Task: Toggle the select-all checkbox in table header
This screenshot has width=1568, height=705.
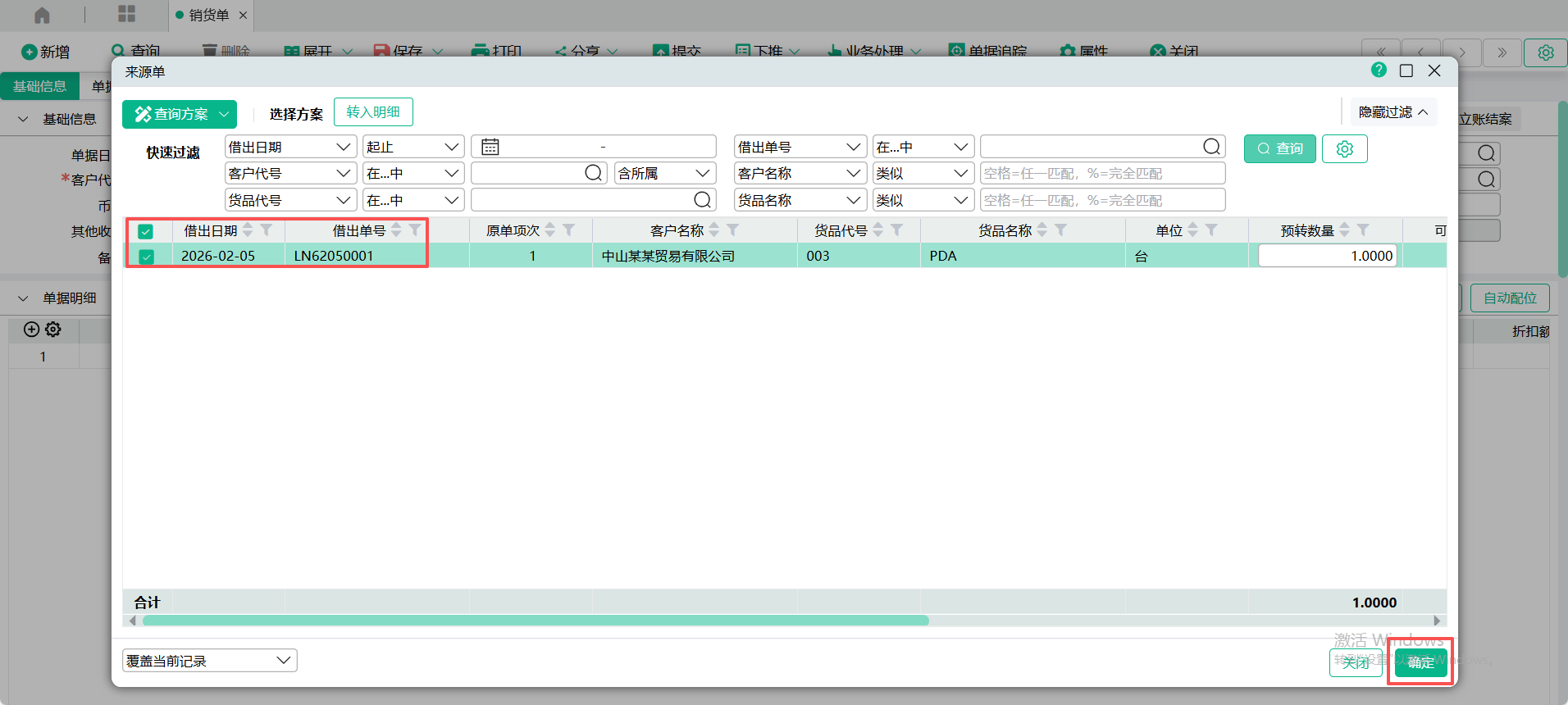Action: click(146, 231)
